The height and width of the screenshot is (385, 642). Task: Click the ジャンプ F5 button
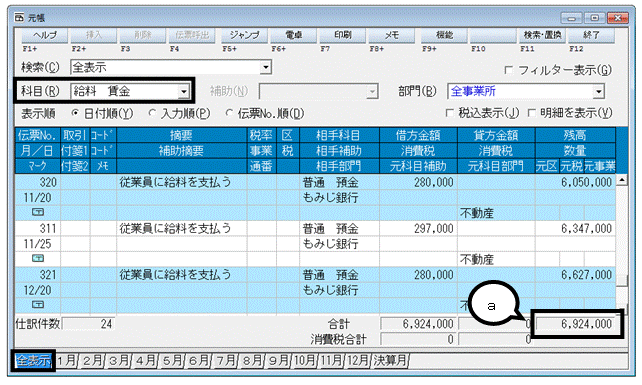(x=244, y=36)
